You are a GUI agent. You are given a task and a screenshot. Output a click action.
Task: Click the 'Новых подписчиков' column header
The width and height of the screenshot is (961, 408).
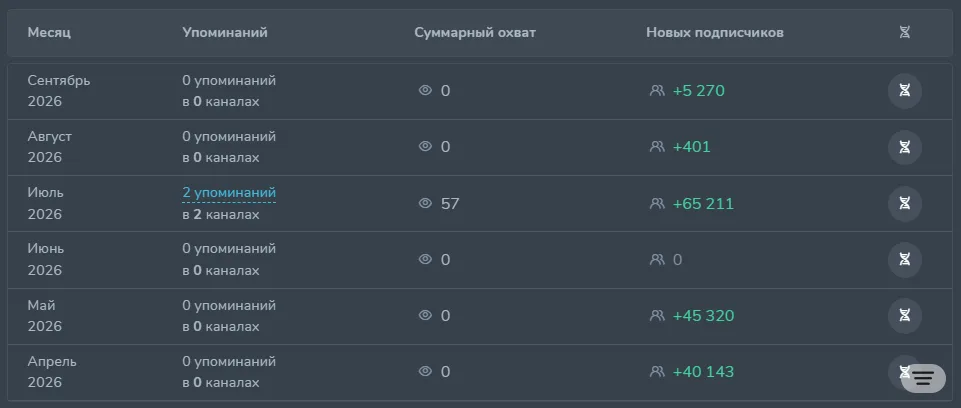click(715, 32)
